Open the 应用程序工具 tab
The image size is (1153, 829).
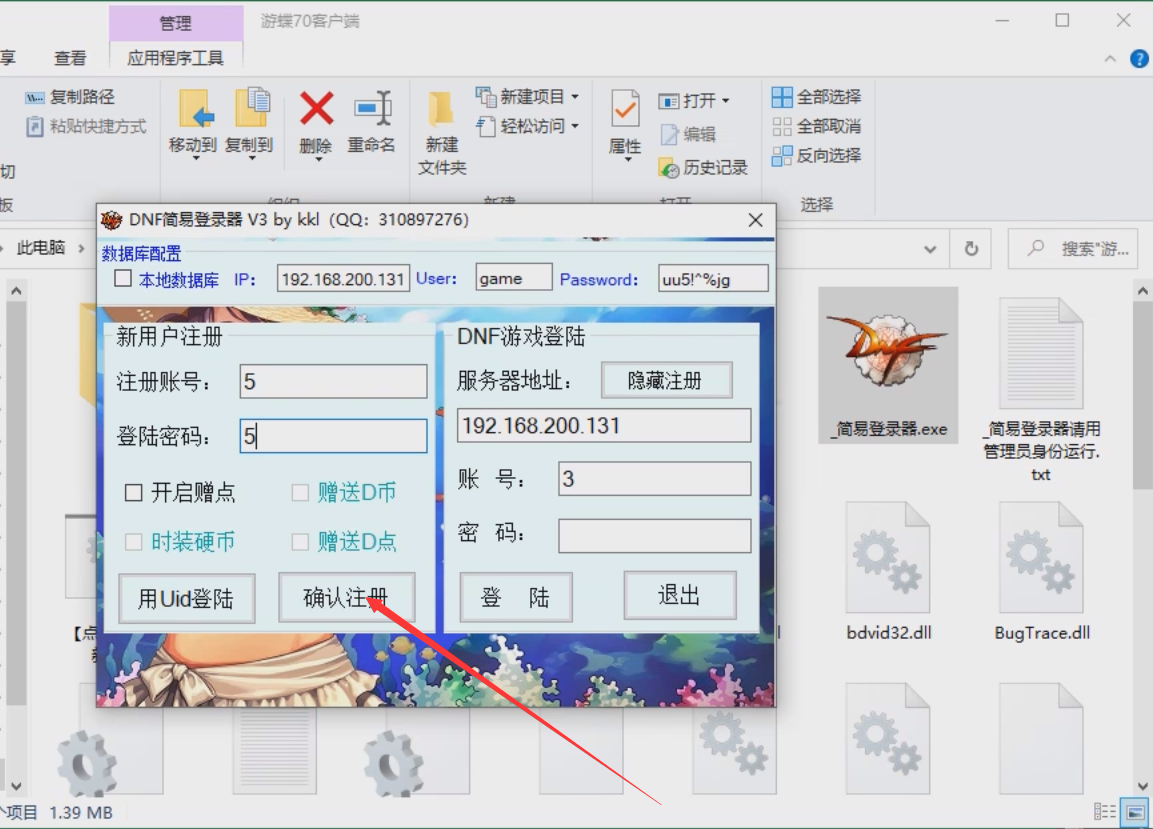pyautogui.click(x=176, y=58)
